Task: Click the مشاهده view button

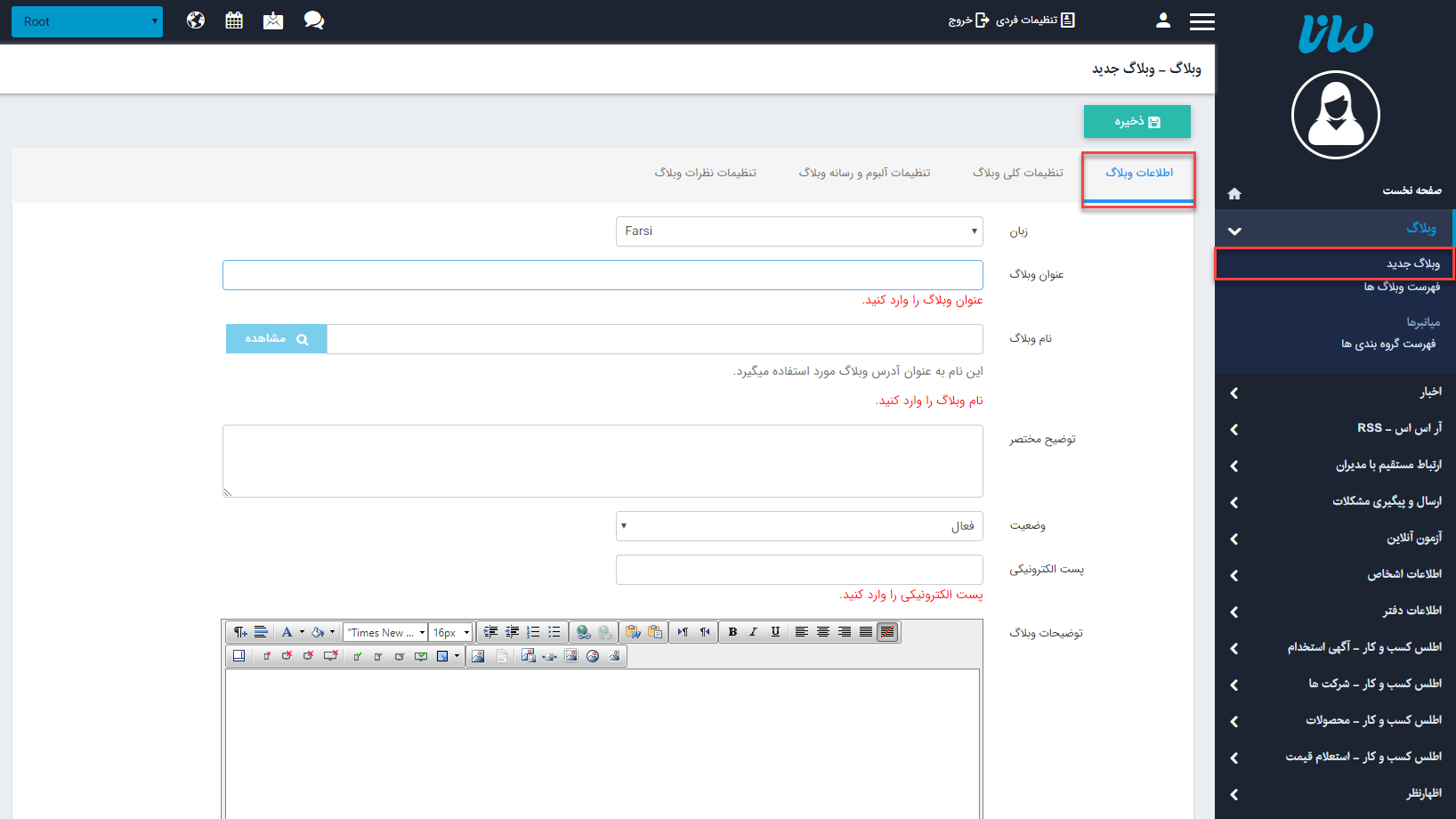Action: (276, 339)
